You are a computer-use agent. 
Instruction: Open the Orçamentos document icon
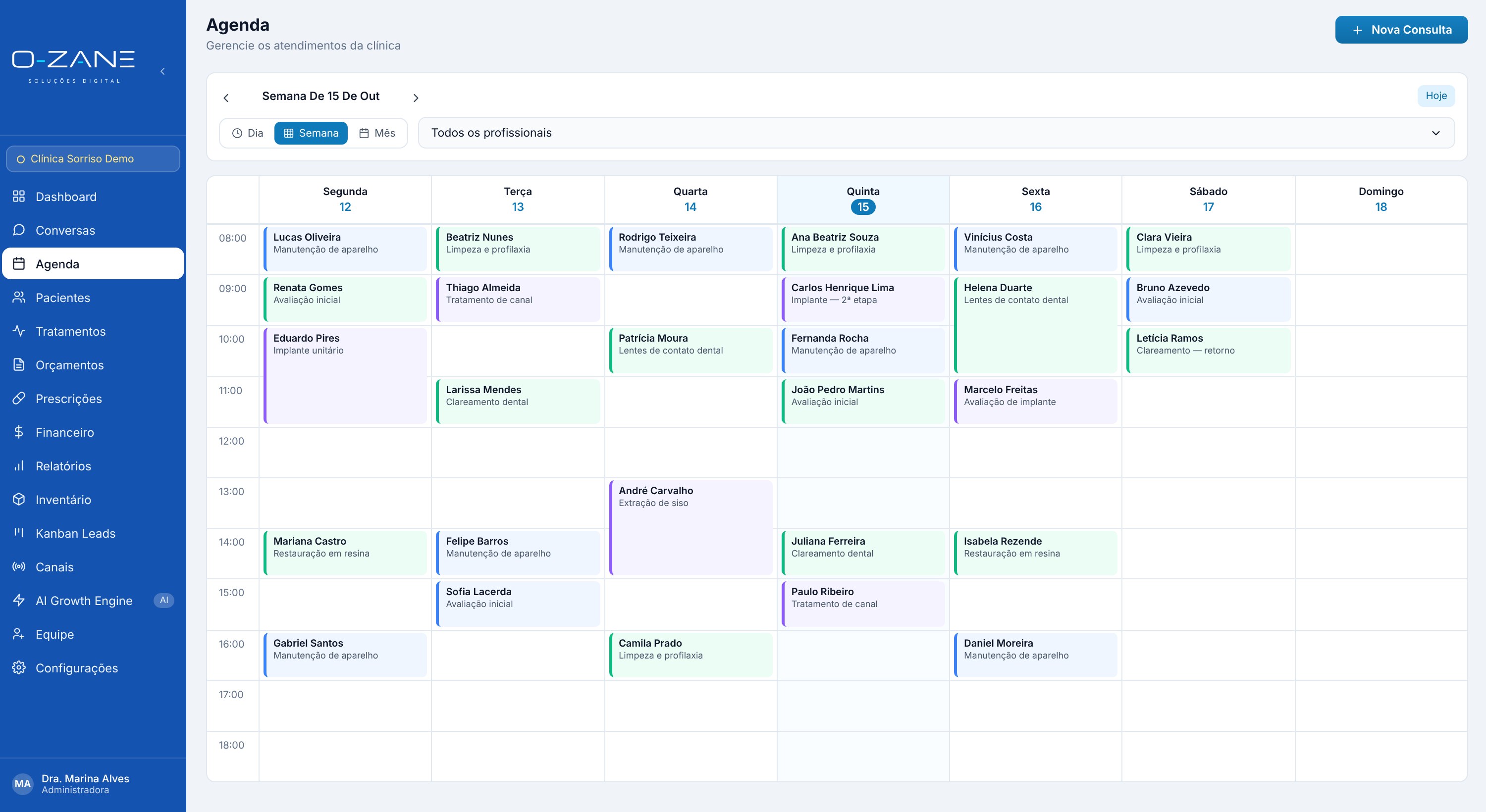pyautogui.click(x=18, y=365)
